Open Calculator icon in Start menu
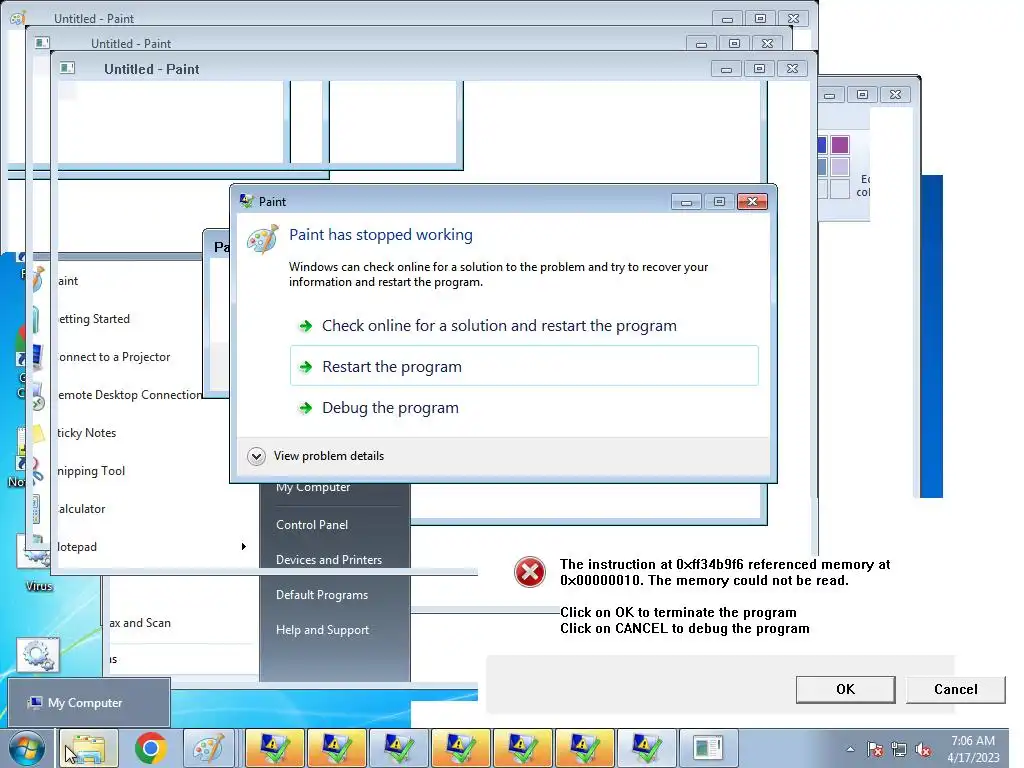 click(36, 508)
